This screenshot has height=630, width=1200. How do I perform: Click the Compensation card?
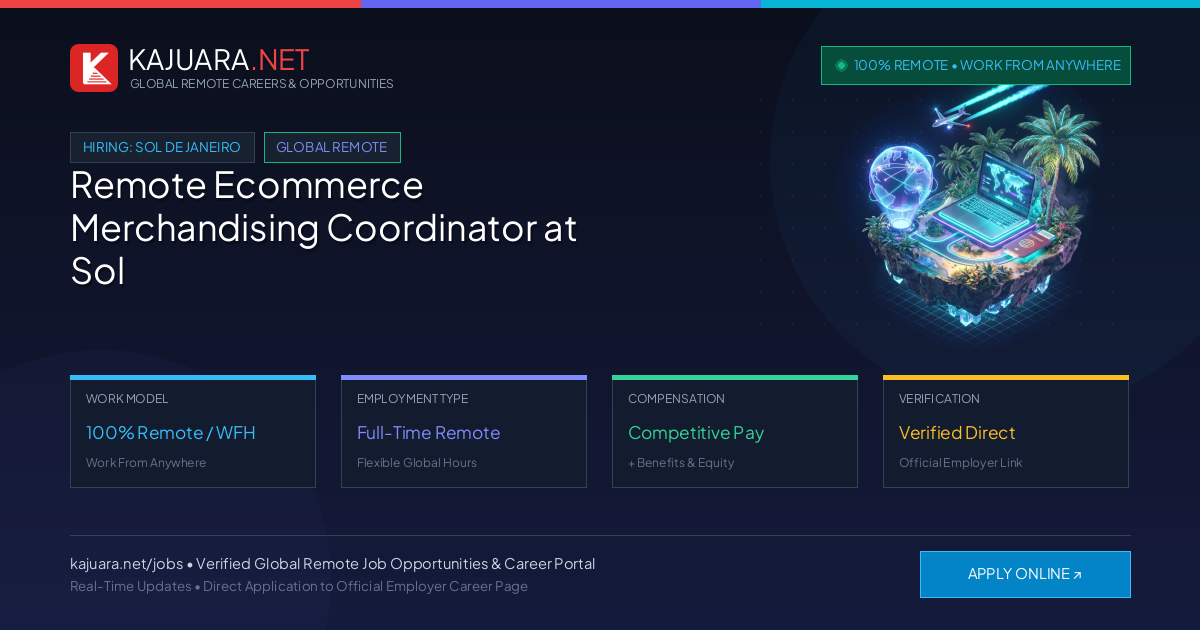click(735, 431)
